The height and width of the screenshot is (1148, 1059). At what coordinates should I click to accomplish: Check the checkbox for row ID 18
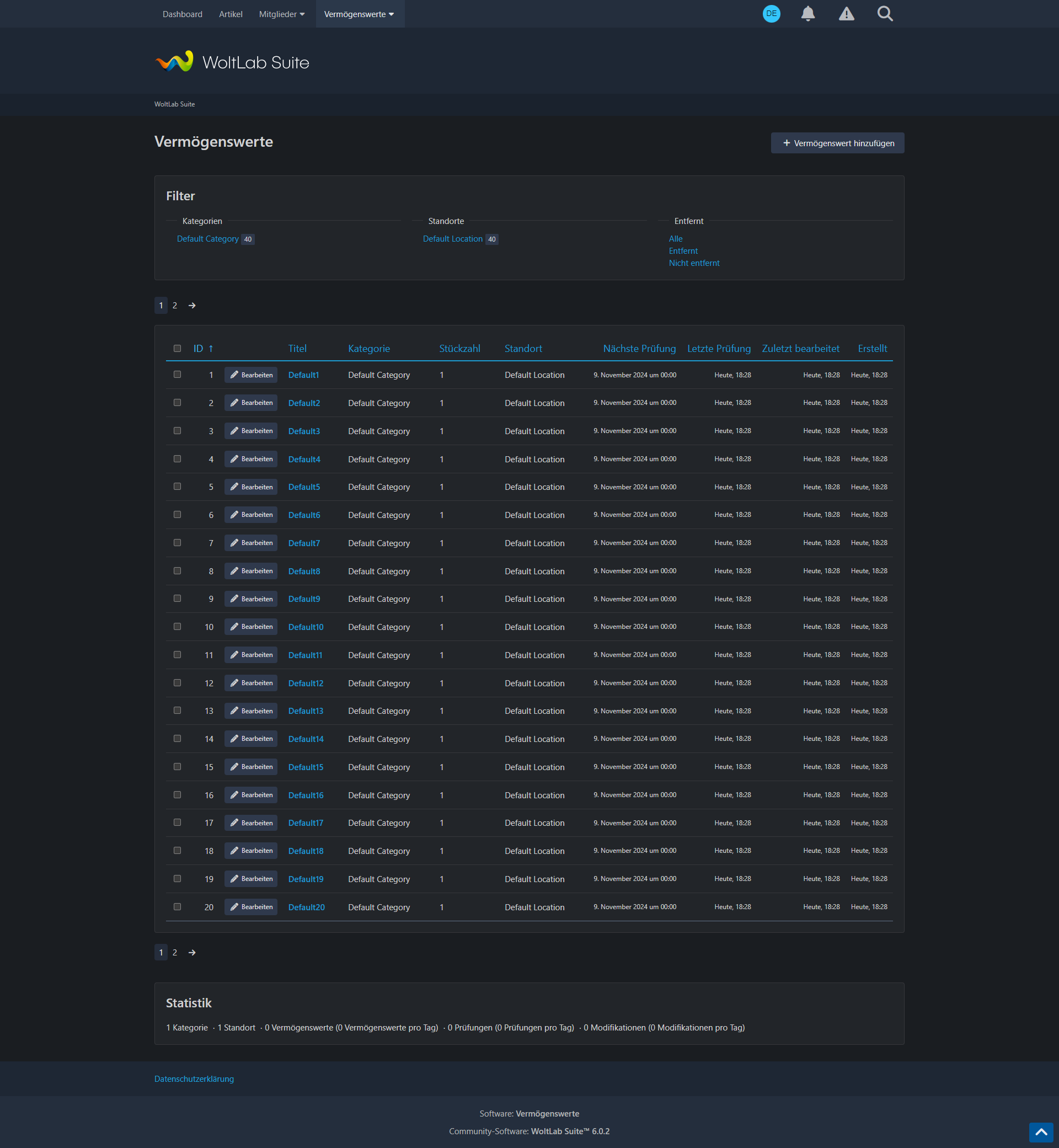[x=177, y=851]
